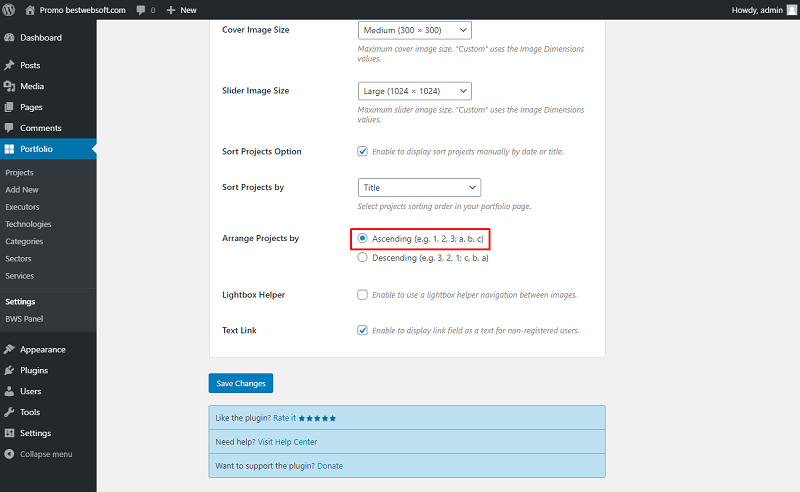Follow the Visit Help Center link
The width and height of the screenshot is (800, 492).
(287, 442)
